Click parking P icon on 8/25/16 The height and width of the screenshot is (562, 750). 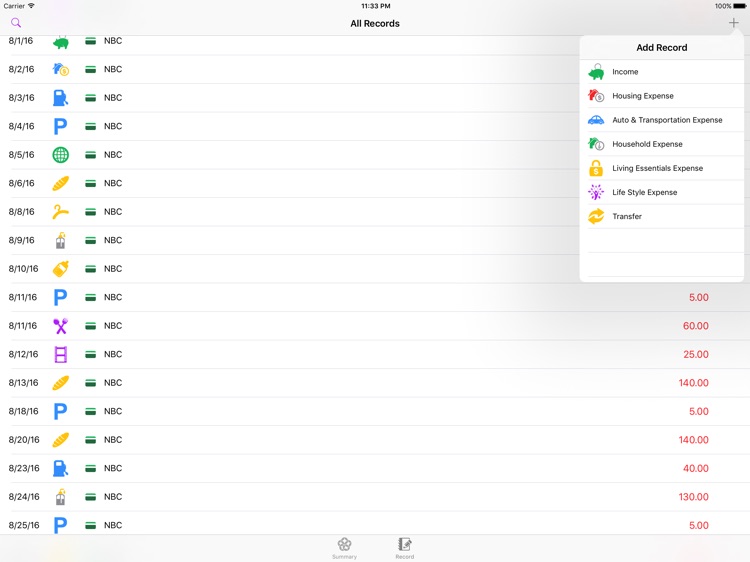60,525
